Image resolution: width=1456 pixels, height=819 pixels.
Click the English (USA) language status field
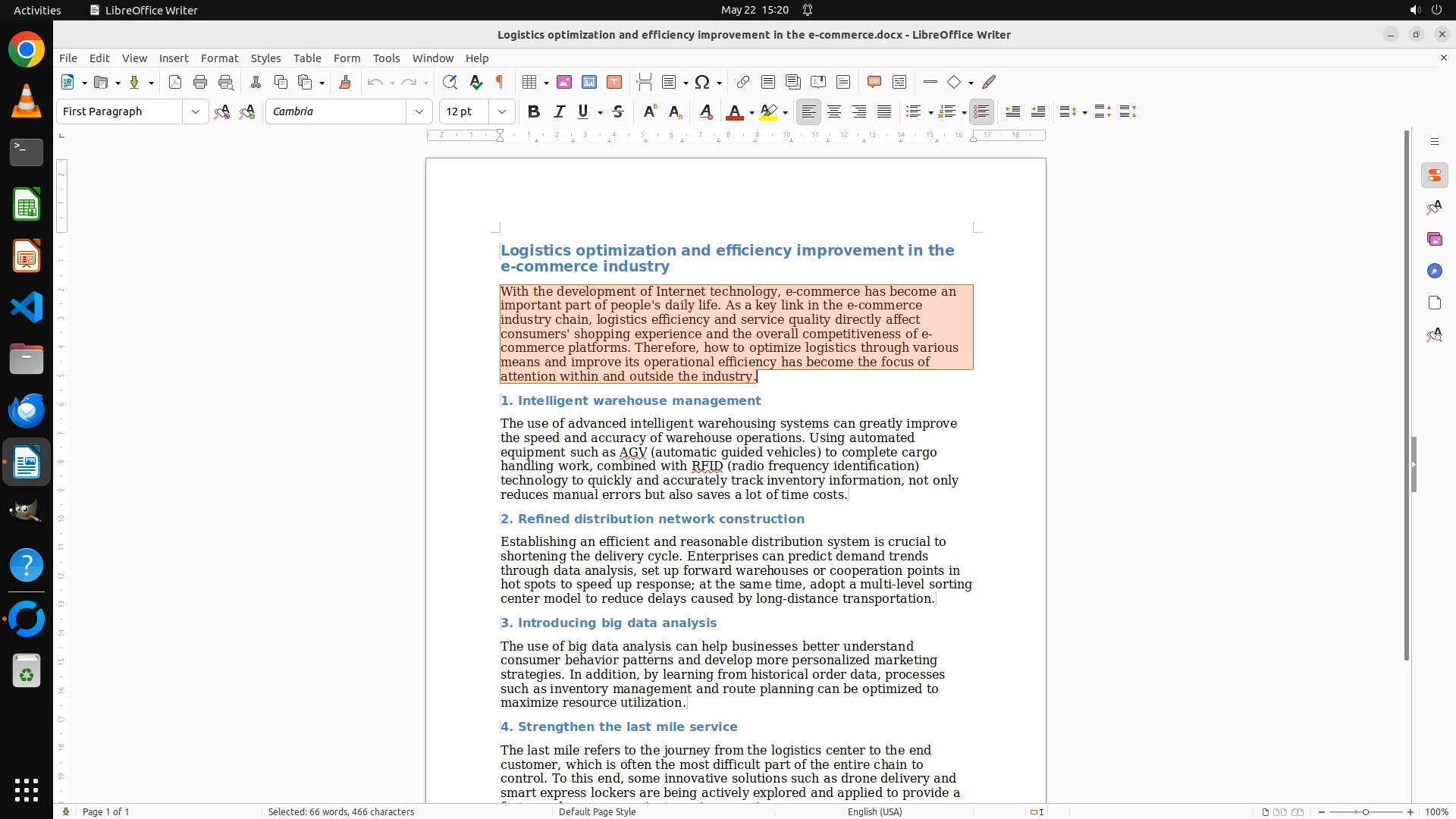874,811
